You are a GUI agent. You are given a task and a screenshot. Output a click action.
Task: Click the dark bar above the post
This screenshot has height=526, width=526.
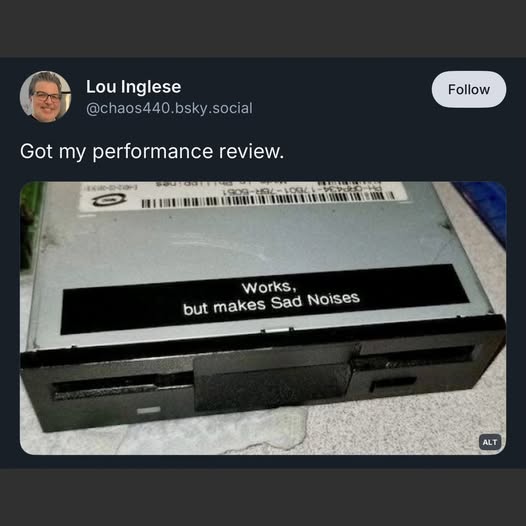tap(263, 29)
